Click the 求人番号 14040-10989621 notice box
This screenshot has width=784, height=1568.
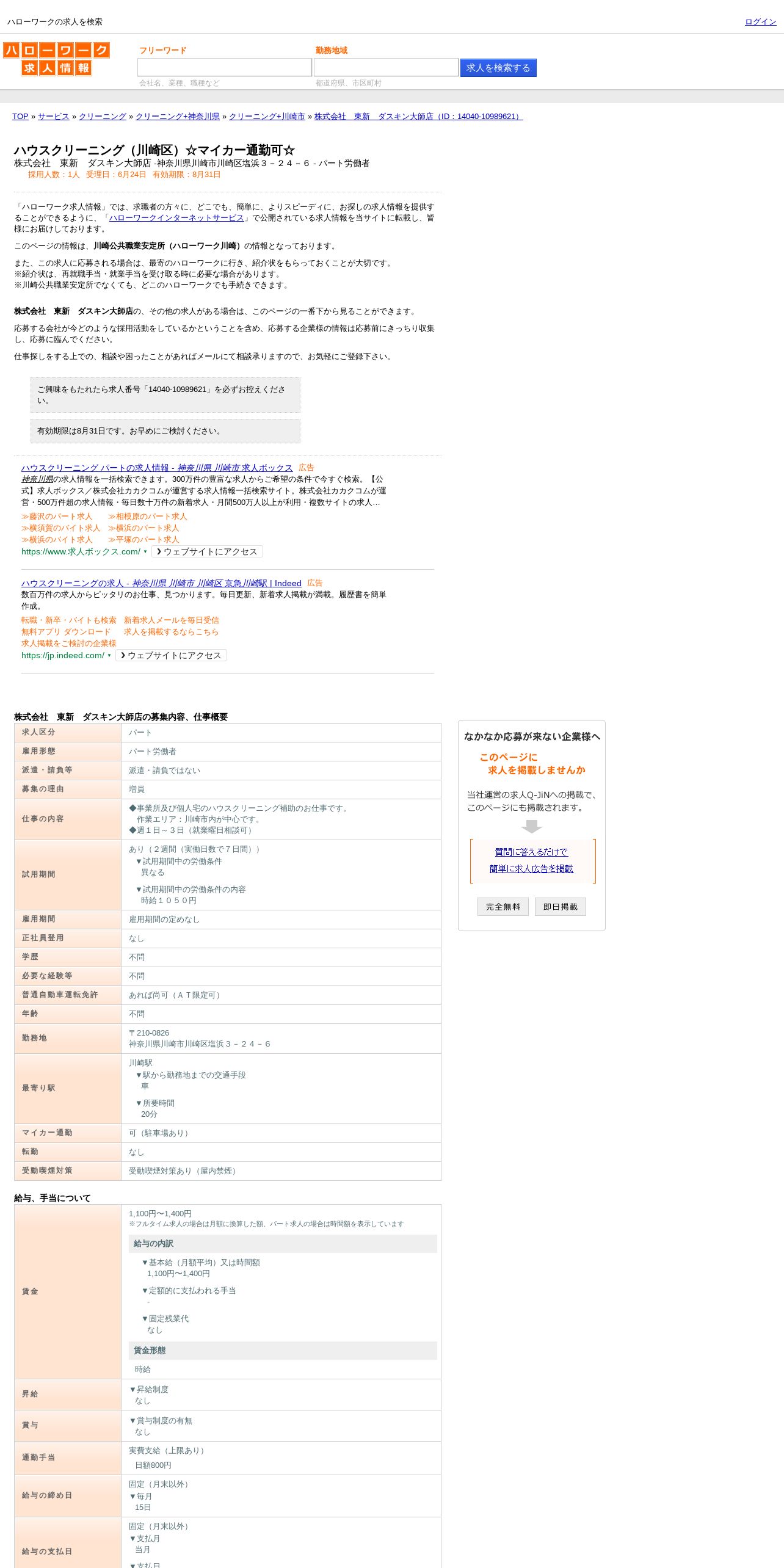[165, 395]
